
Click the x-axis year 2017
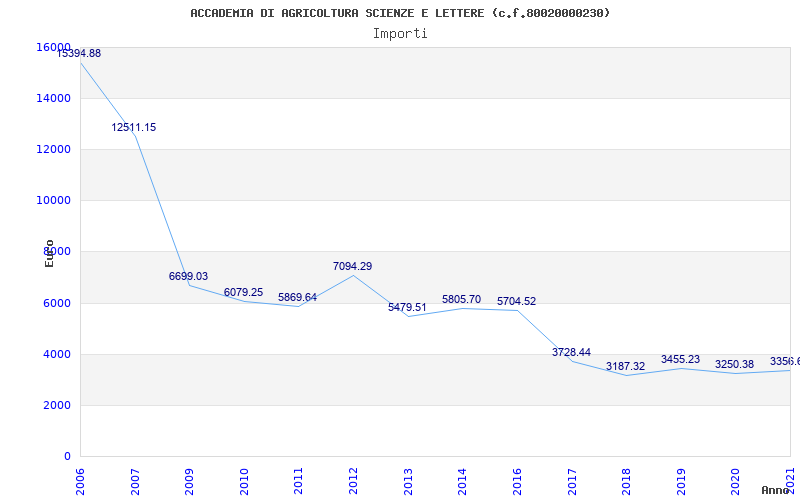(x=571, y=481)
